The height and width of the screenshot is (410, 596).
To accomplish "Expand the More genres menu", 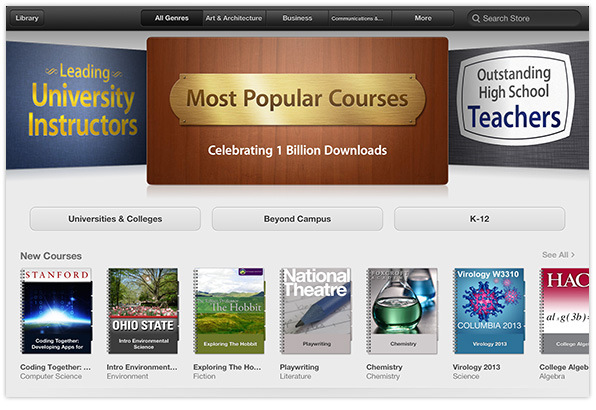I will 423,18.
